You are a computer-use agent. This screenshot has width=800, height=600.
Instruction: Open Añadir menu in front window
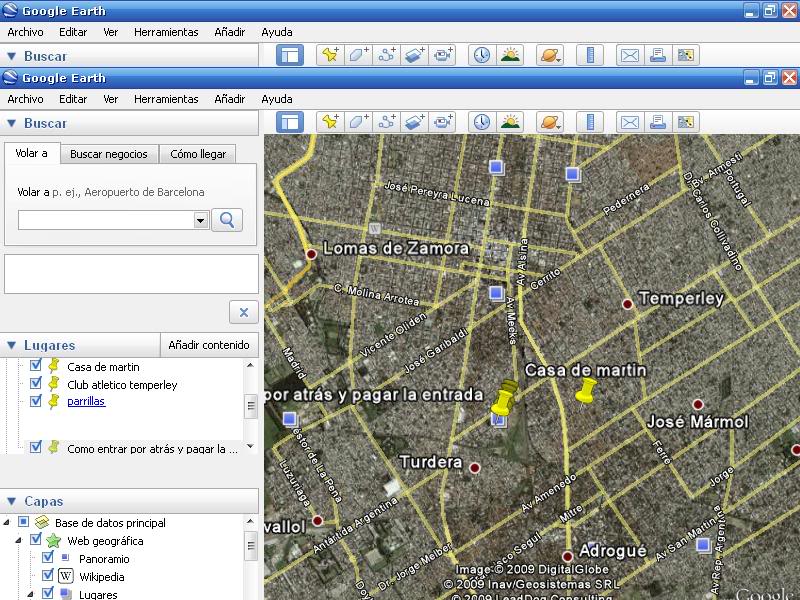coord(230,99)
